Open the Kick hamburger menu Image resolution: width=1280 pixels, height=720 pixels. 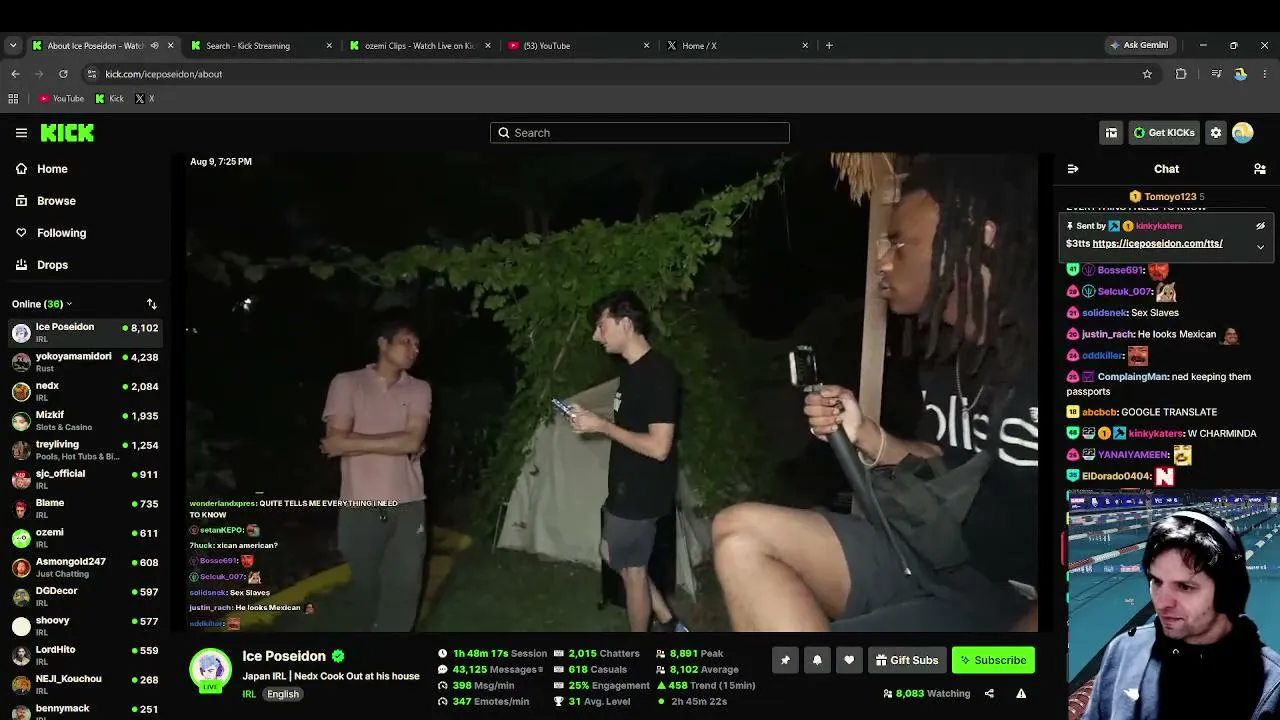click(x=21, y=132)
